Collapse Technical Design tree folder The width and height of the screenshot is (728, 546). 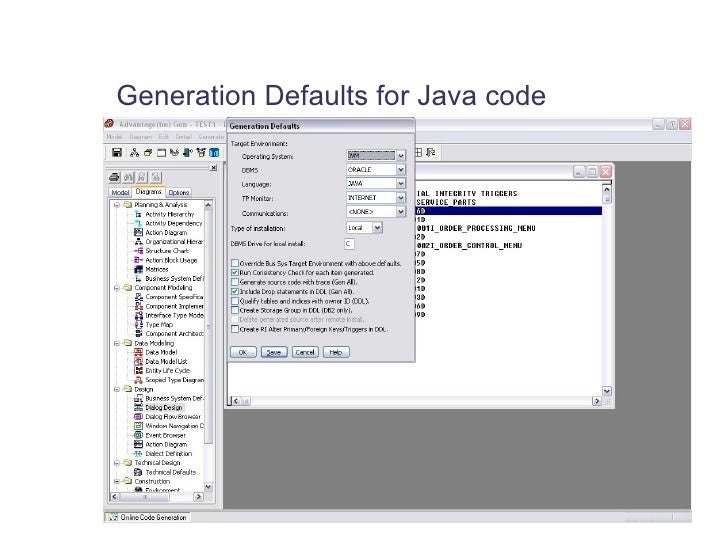pyautogui.click(x=117, y=463)
